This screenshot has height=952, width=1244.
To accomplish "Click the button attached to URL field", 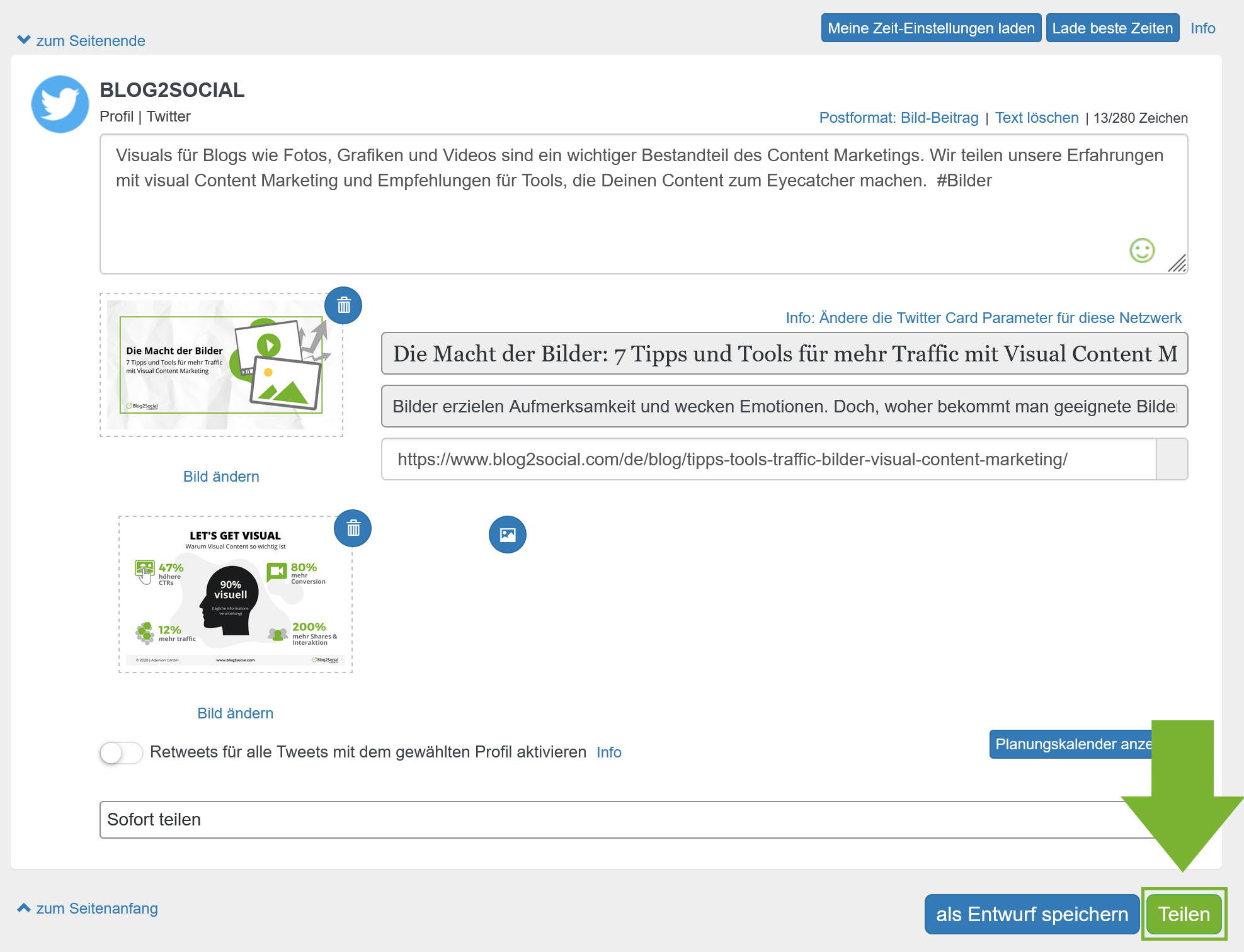I will pos(1172,459).
